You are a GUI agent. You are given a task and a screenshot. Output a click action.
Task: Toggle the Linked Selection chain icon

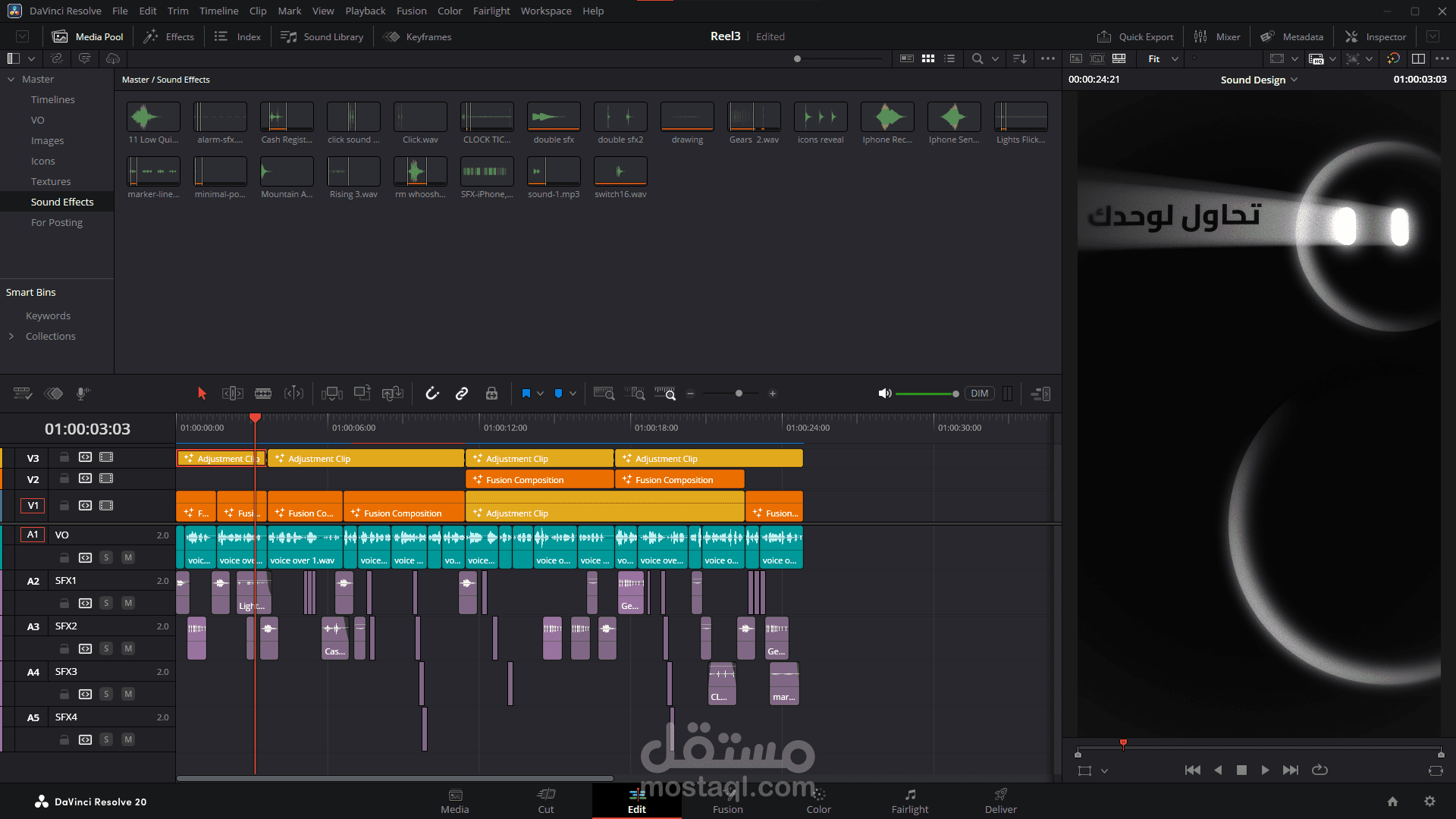462,394
